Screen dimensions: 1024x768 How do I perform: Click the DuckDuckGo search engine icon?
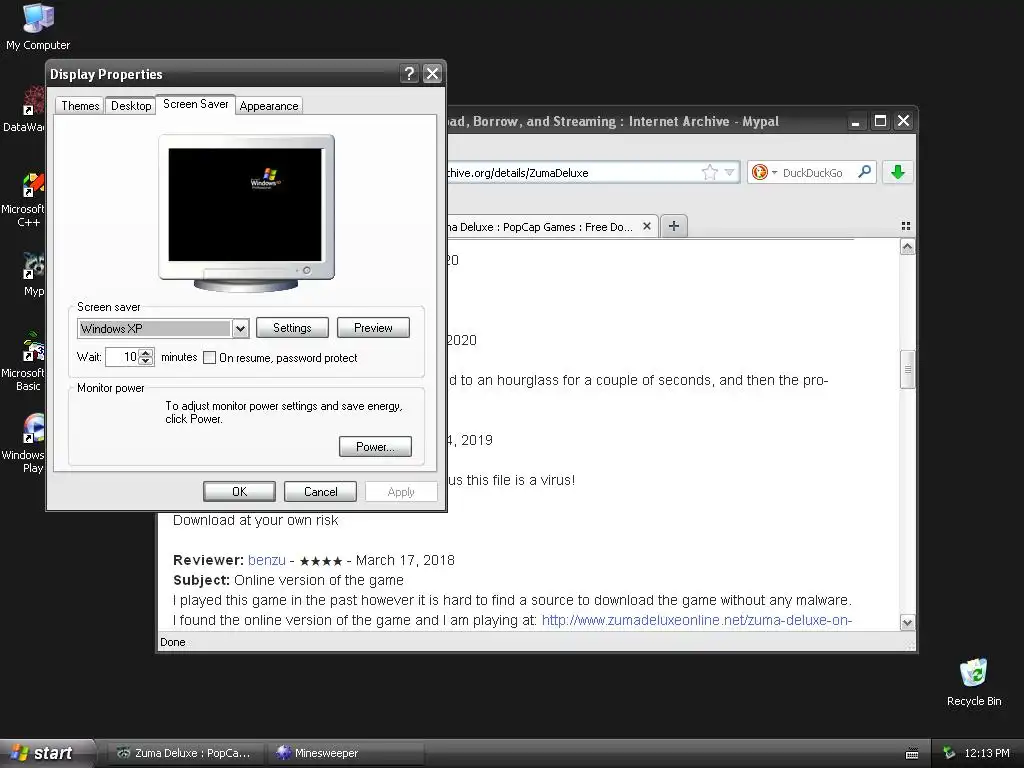(x=760, y=172)
